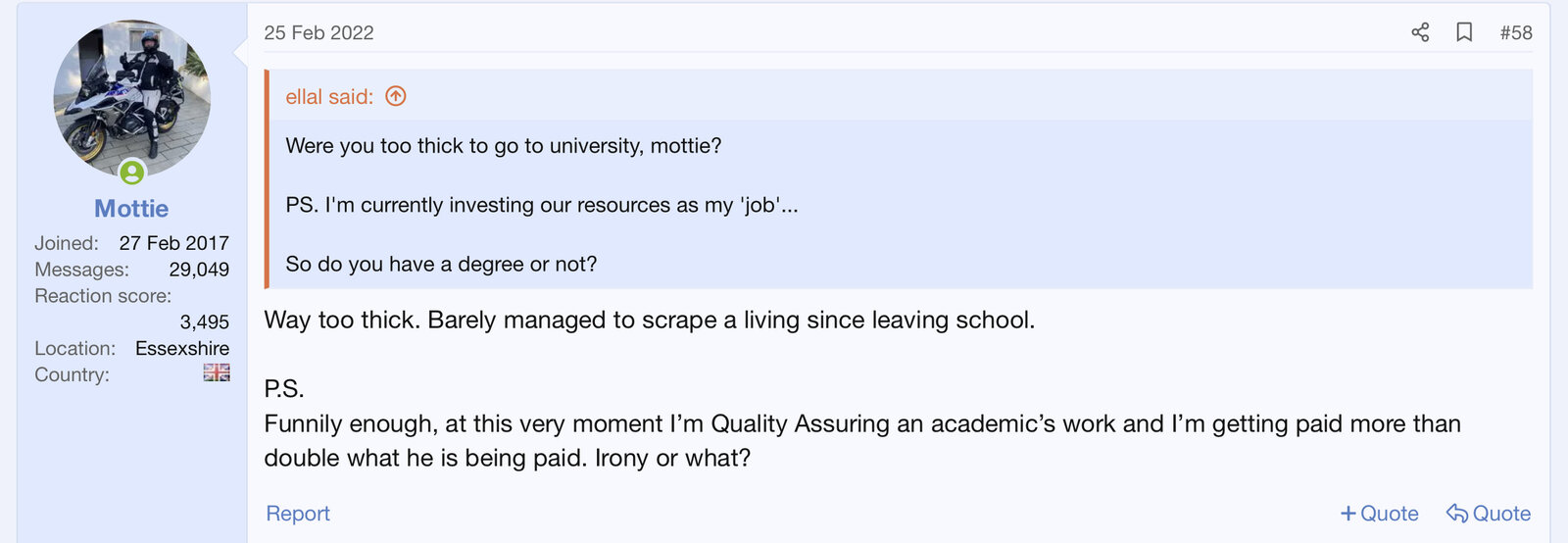Report this post
This screenshot has width=1568, height=543.
coord(298,514)
